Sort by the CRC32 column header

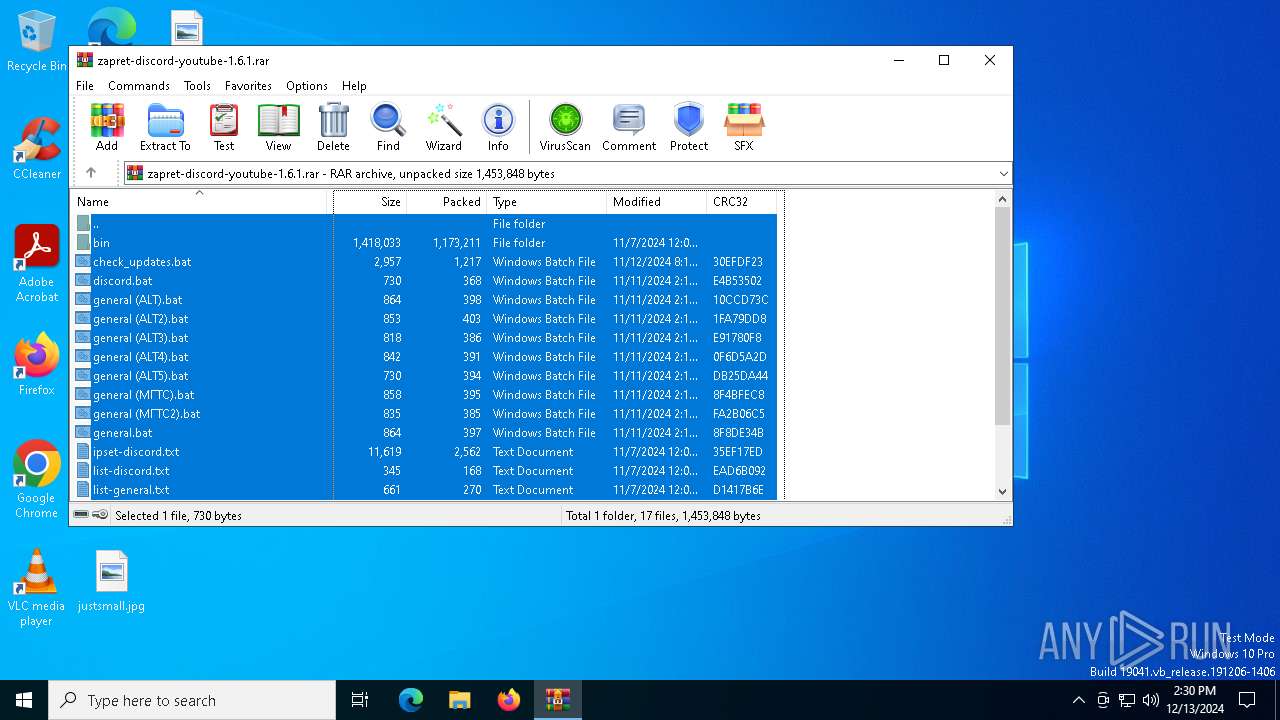741,202
